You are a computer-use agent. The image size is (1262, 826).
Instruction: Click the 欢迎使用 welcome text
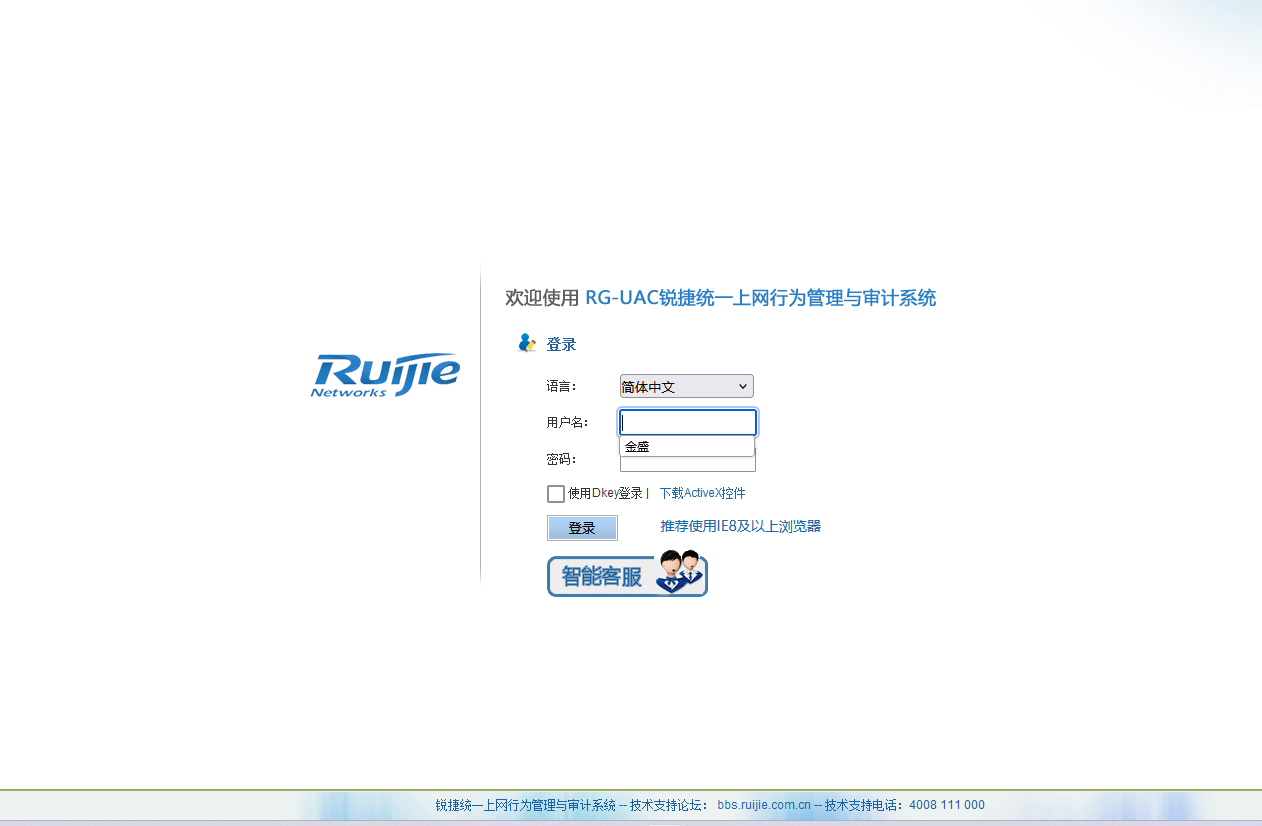click(542, 298)
